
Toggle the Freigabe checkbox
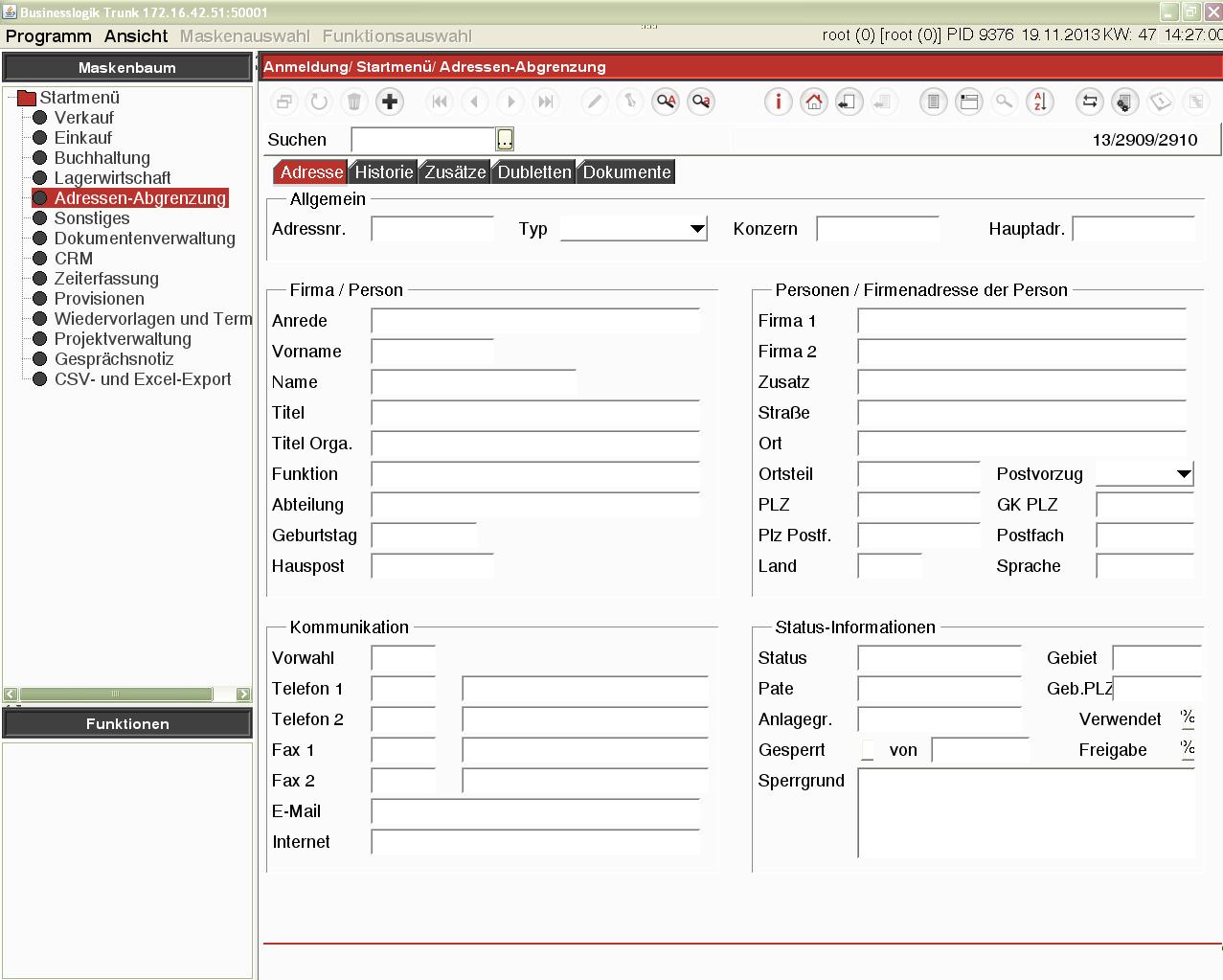point(1188,749)
